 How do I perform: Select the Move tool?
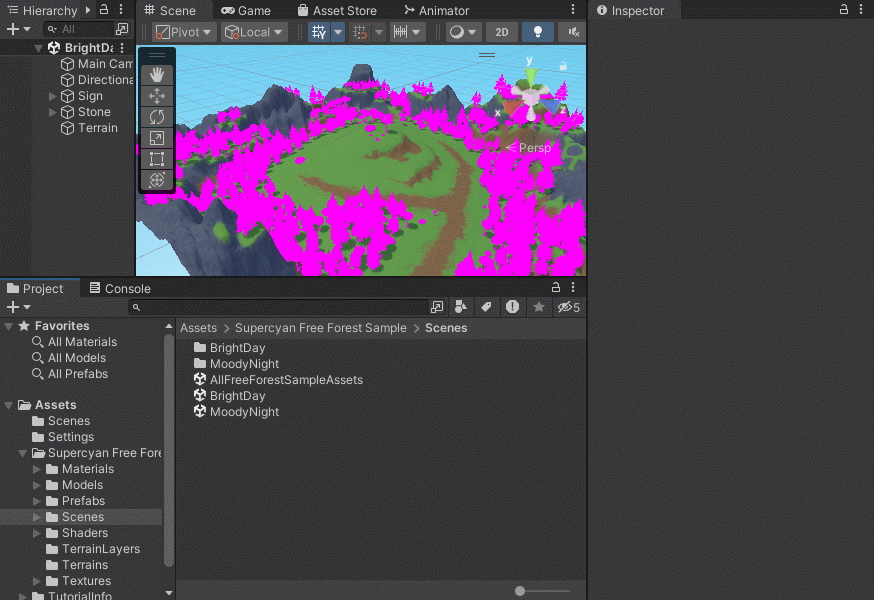pos(157,96)
